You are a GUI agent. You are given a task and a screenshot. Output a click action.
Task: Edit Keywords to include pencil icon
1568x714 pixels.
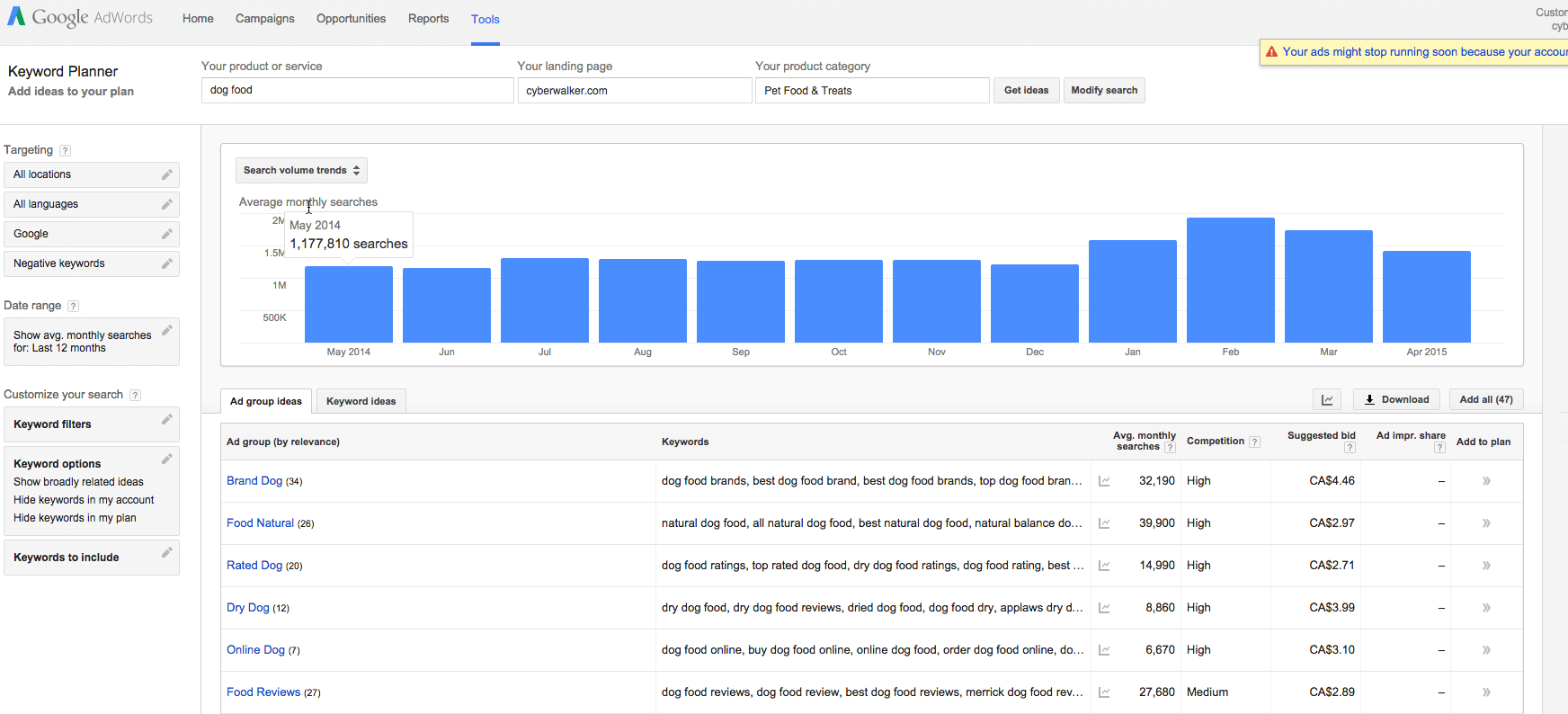pyautogui.click(x=166, y=552)
